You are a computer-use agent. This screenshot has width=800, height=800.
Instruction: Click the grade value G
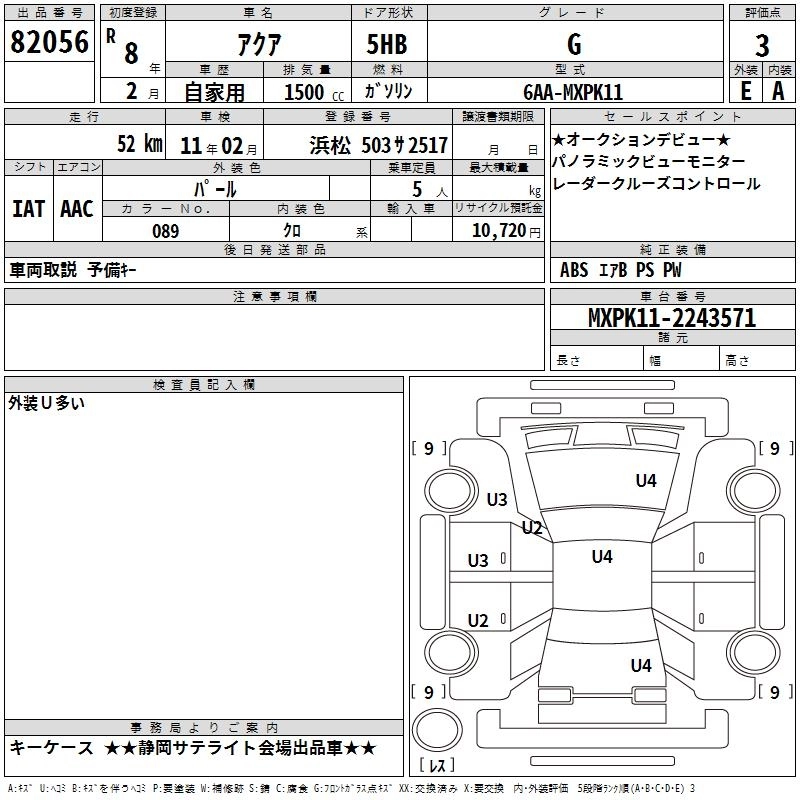574,44
